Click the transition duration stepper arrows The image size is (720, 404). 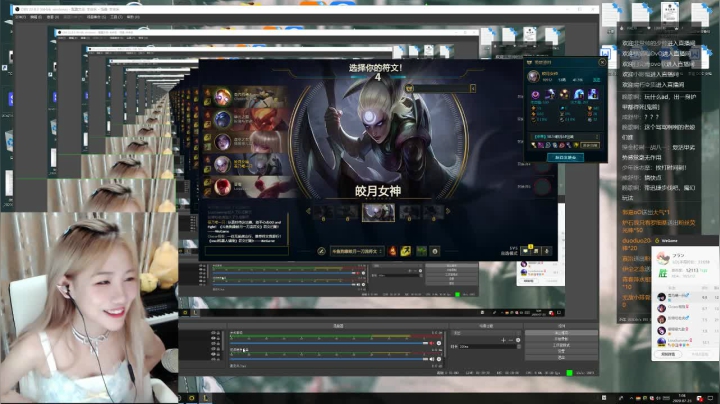click(x=518, y=347)
